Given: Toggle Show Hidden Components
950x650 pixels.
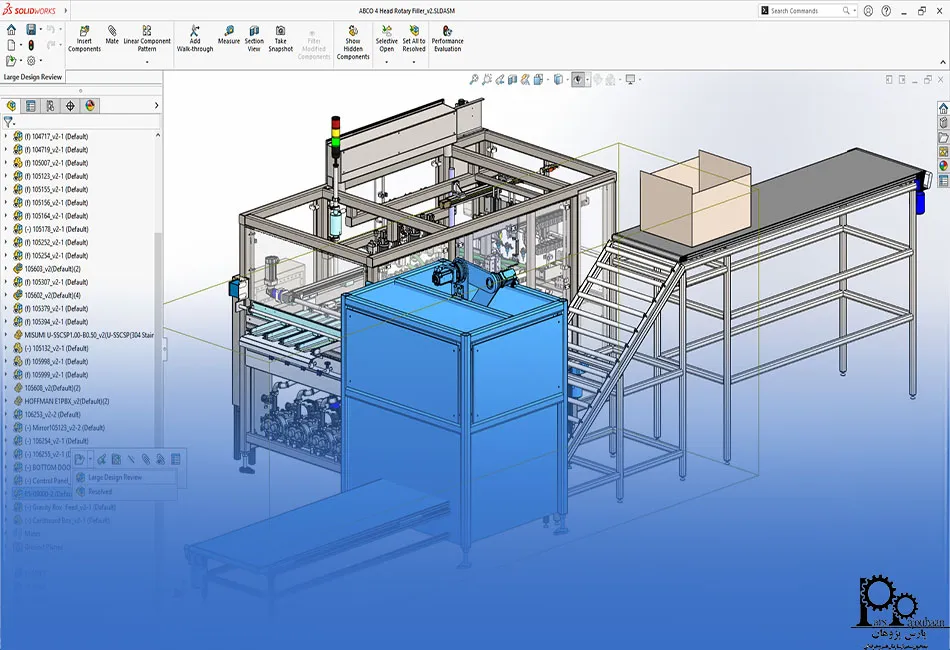Looking at the screenshot, I should click(353, 42).
